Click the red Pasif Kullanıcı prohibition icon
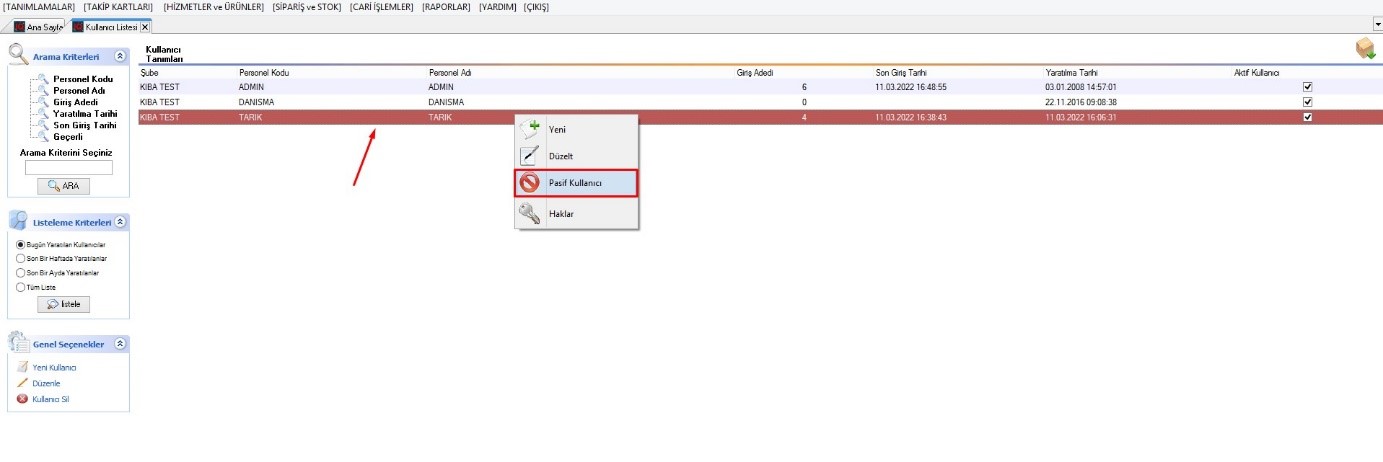 (530, 183)
